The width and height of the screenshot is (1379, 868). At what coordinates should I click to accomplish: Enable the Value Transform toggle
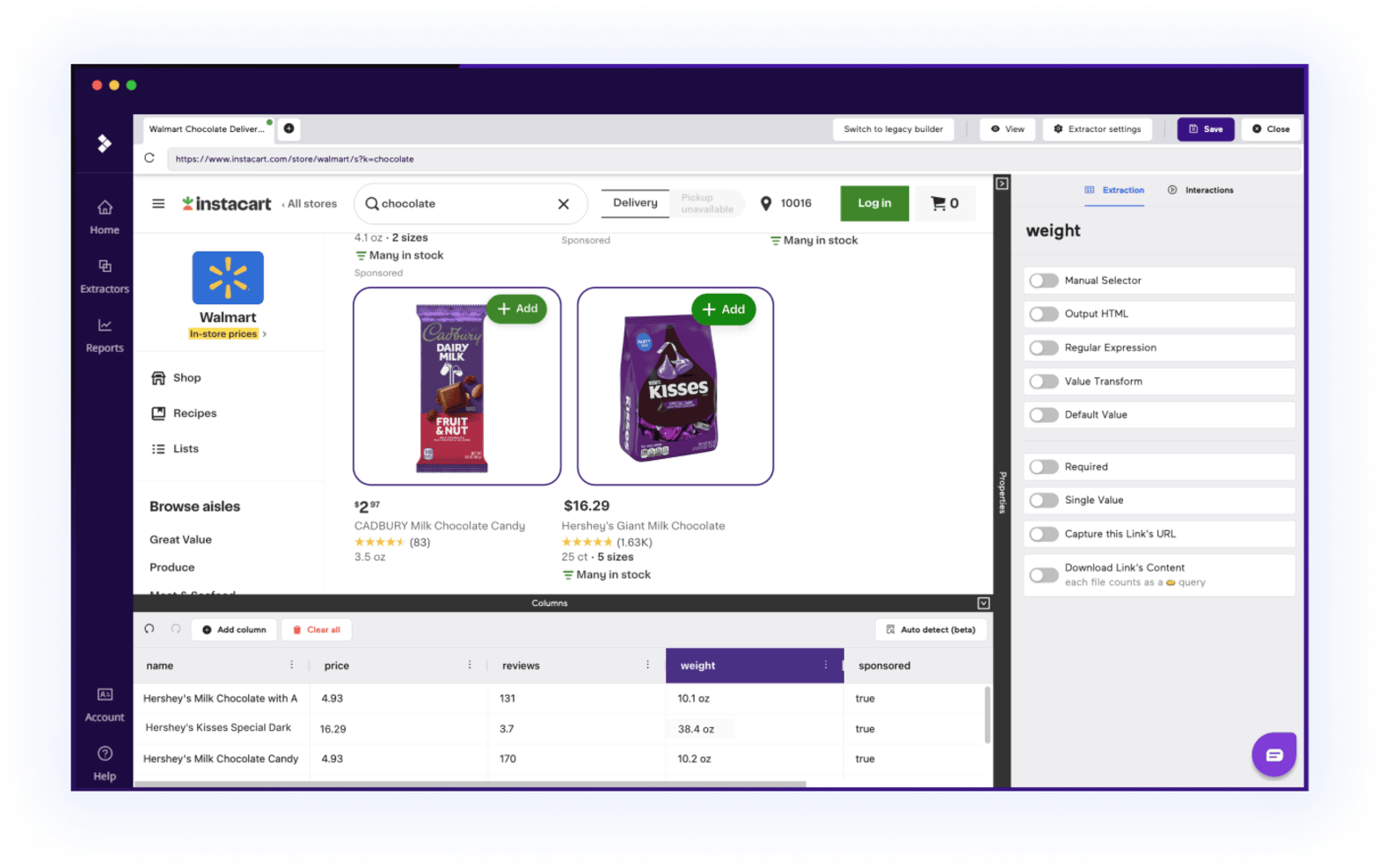coord(1044,381)
